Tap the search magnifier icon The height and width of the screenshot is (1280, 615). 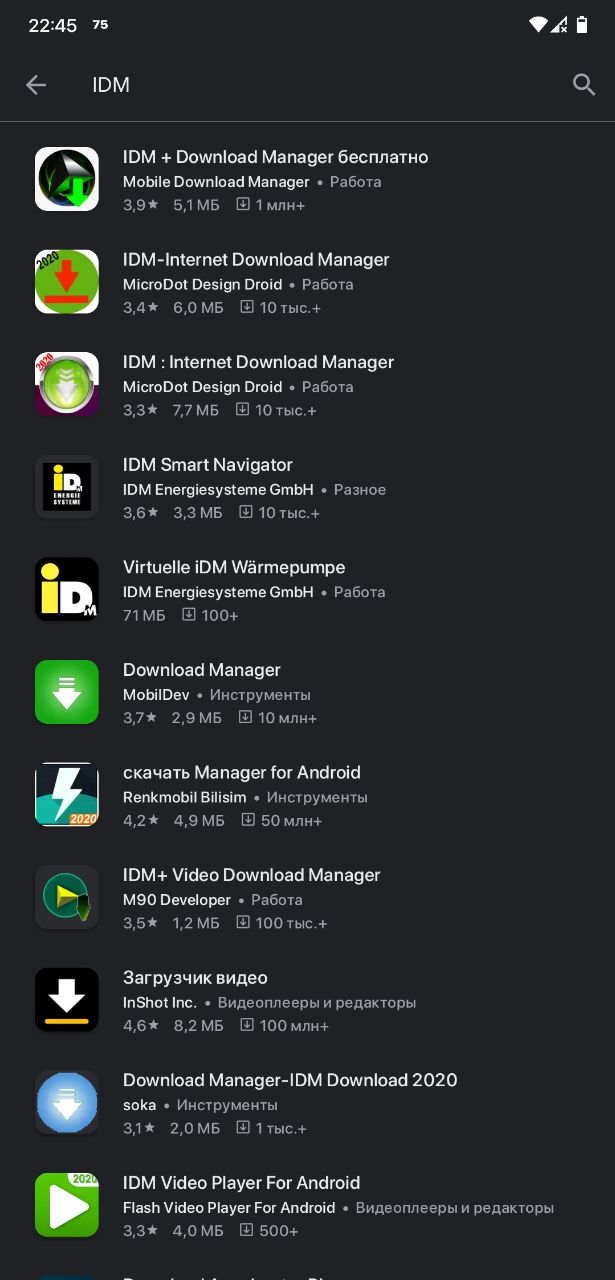tap(584, 85)
